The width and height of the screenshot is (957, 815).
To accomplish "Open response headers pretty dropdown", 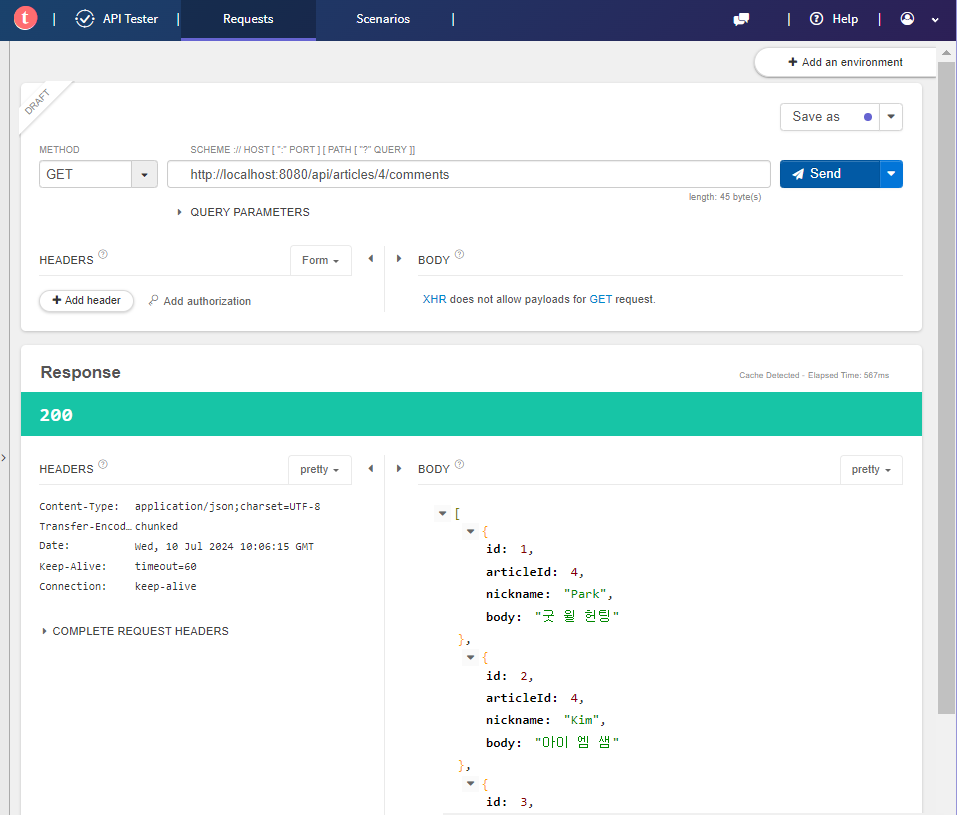I will click(x=320, y=469).
